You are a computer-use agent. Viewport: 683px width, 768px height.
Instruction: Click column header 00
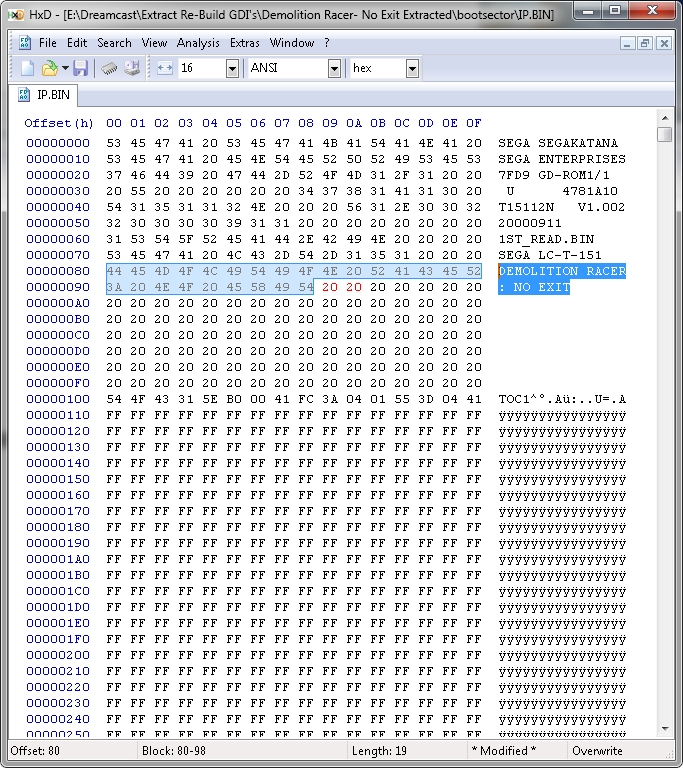(114, 123)
